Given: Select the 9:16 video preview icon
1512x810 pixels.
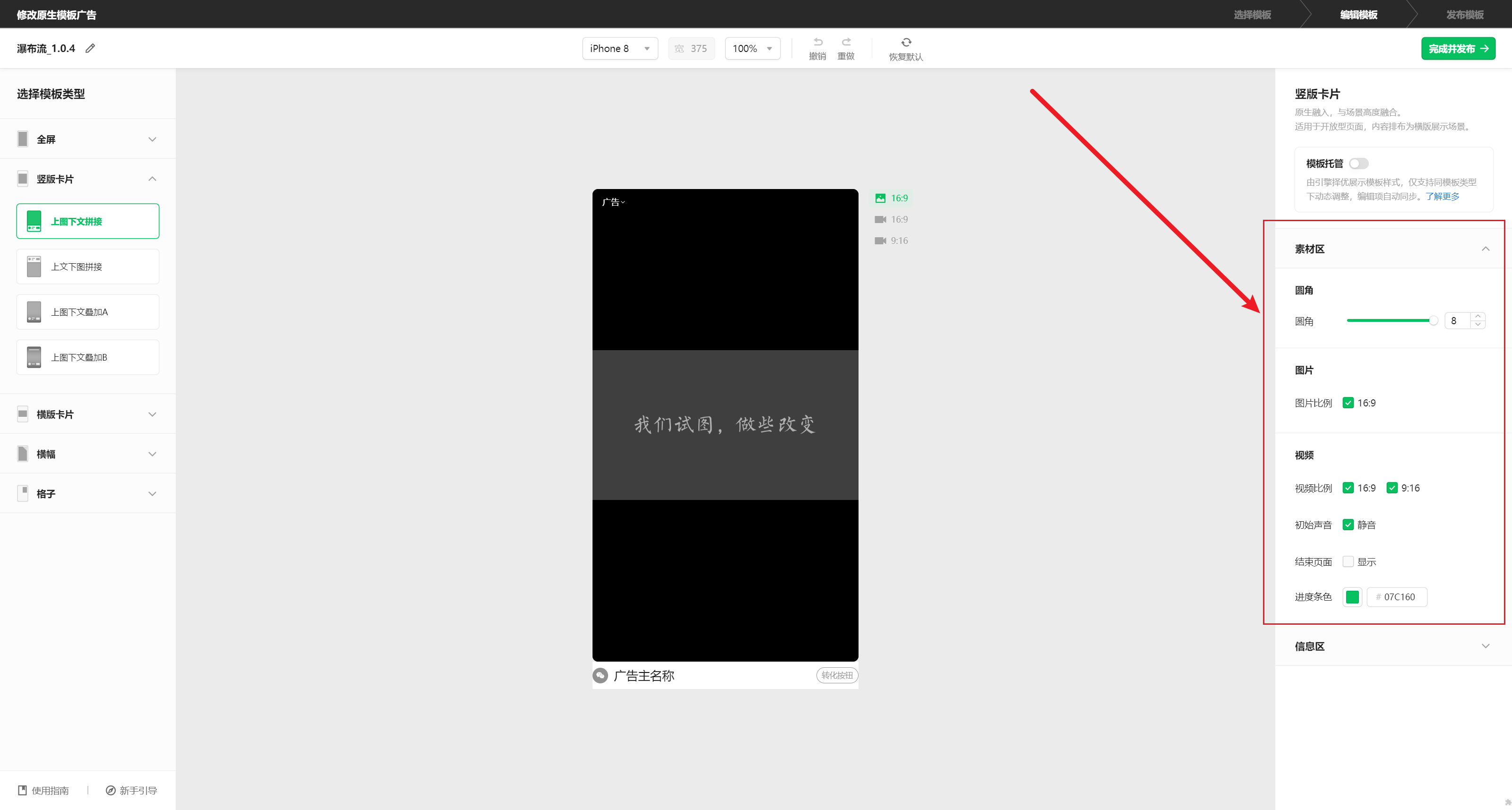Looking at the screenshot, I should tap(880, 241).
